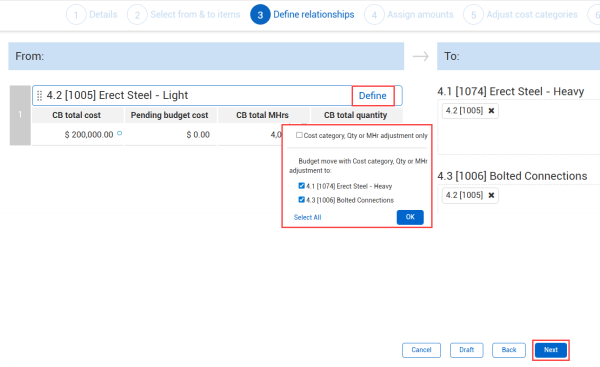Viewport: 600px width, 367px height.
Task: Open the Assign amounts step
Action: pos(420,15)
